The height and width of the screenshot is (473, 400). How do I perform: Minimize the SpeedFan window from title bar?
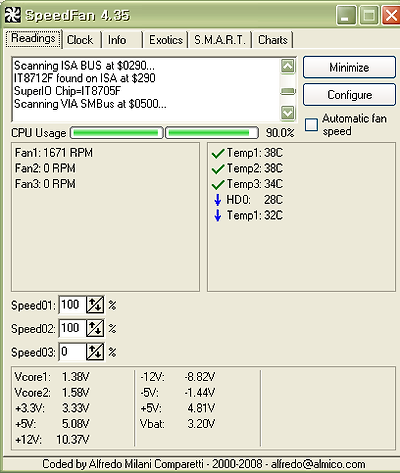pyautogui.click(x=346, y=15)
